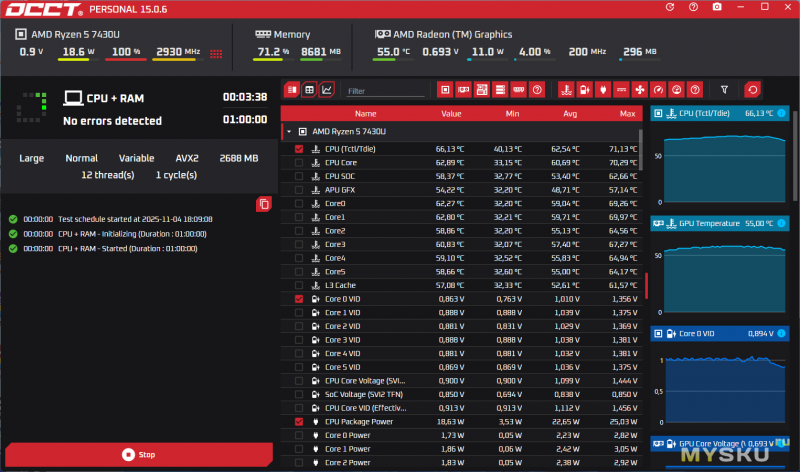This screenshot has height=472, width=800.
Task: Switch to the graph view icon
Action: 327,89
